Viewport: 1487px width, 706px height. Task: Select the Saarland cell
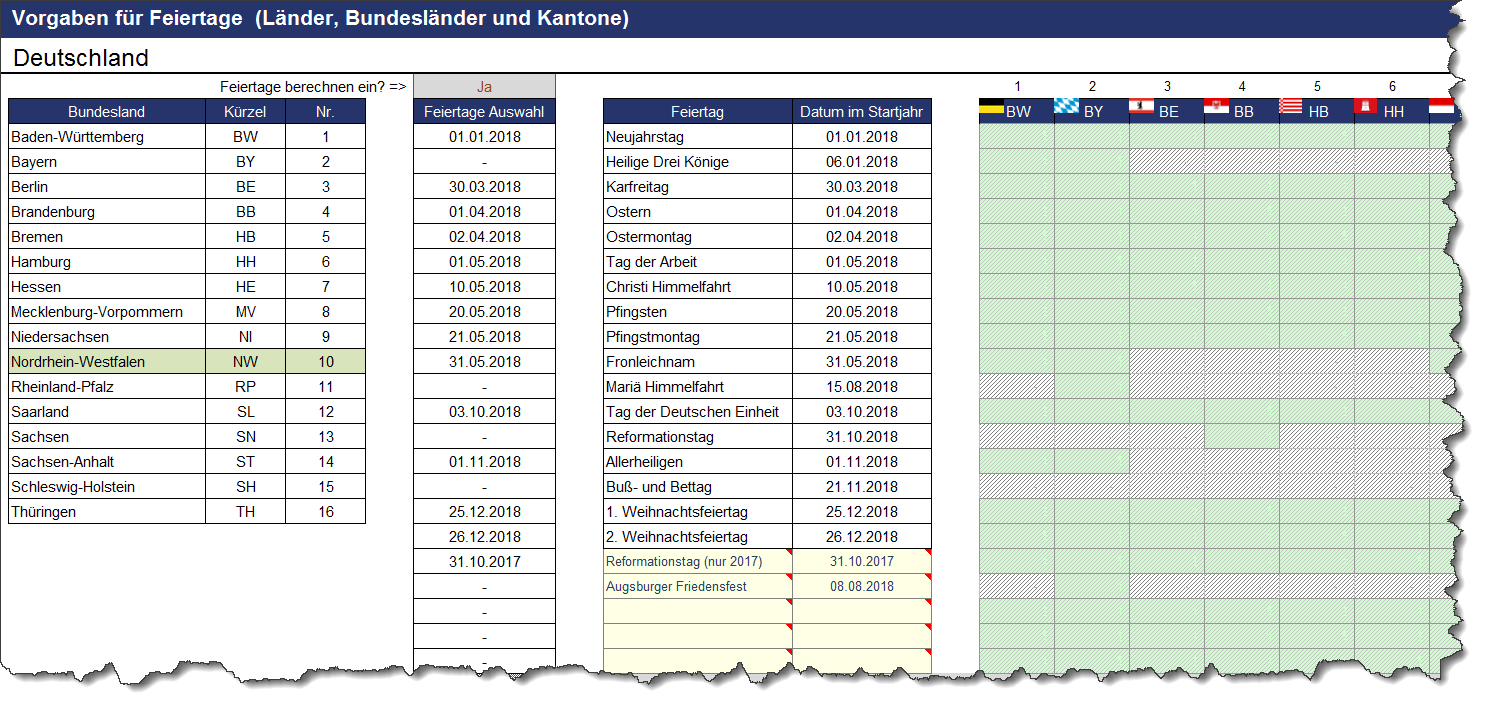[x=107, y=411]
